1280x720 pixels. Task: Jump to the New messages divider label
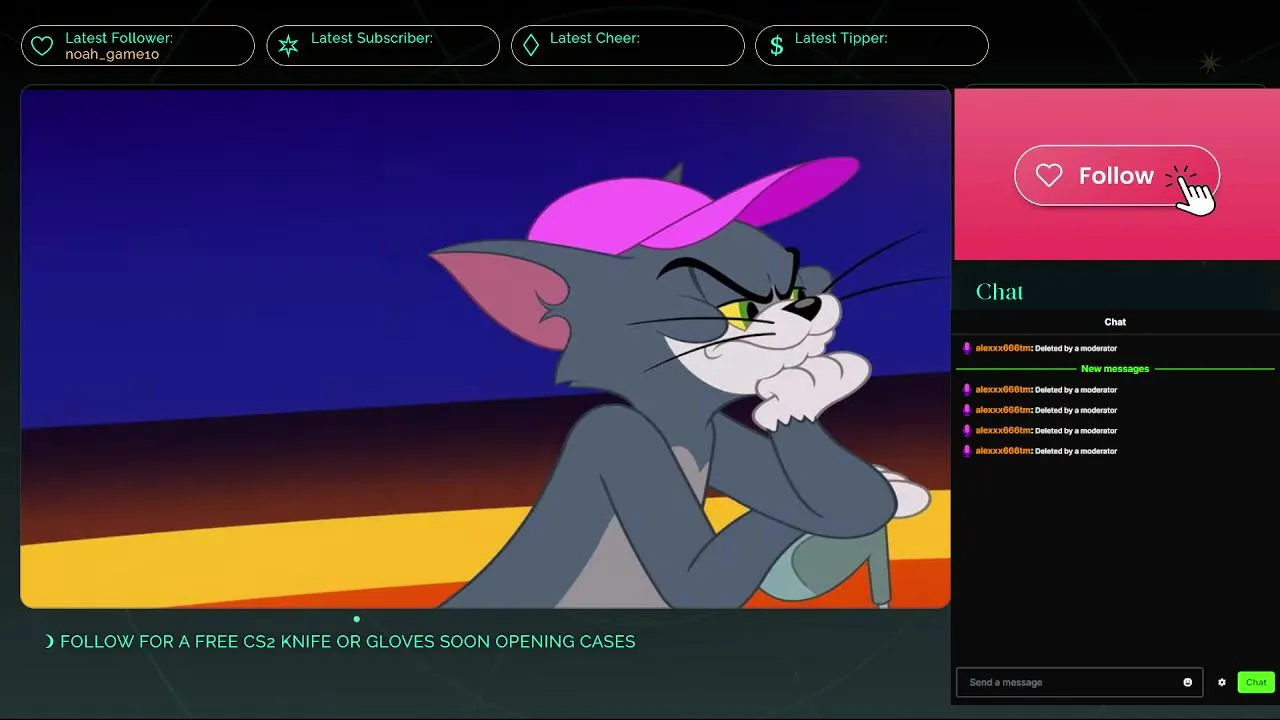1115,369
